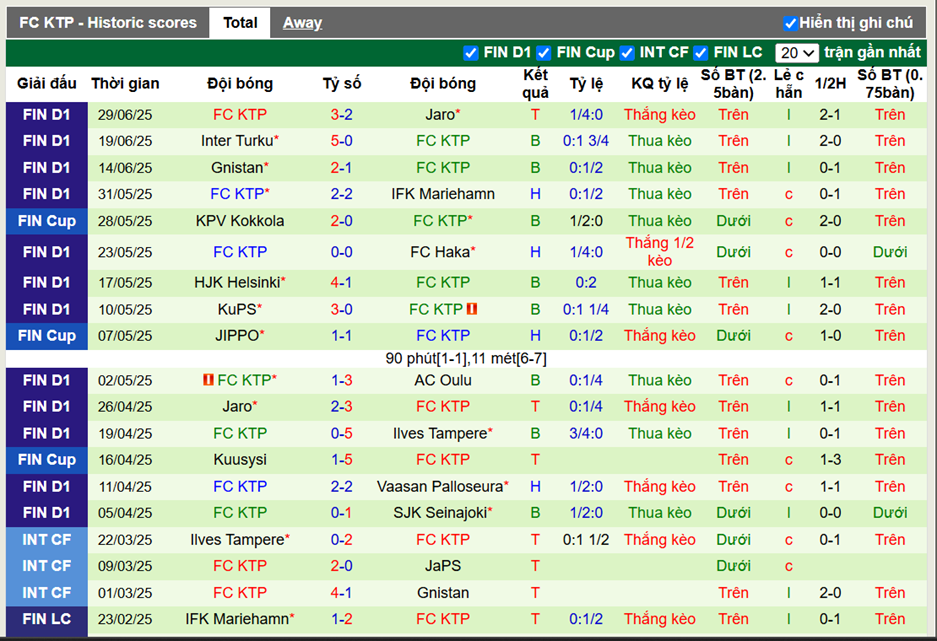Click the Thời gian column header
This screenshot has height=641, width=937.
click(125, 84)
